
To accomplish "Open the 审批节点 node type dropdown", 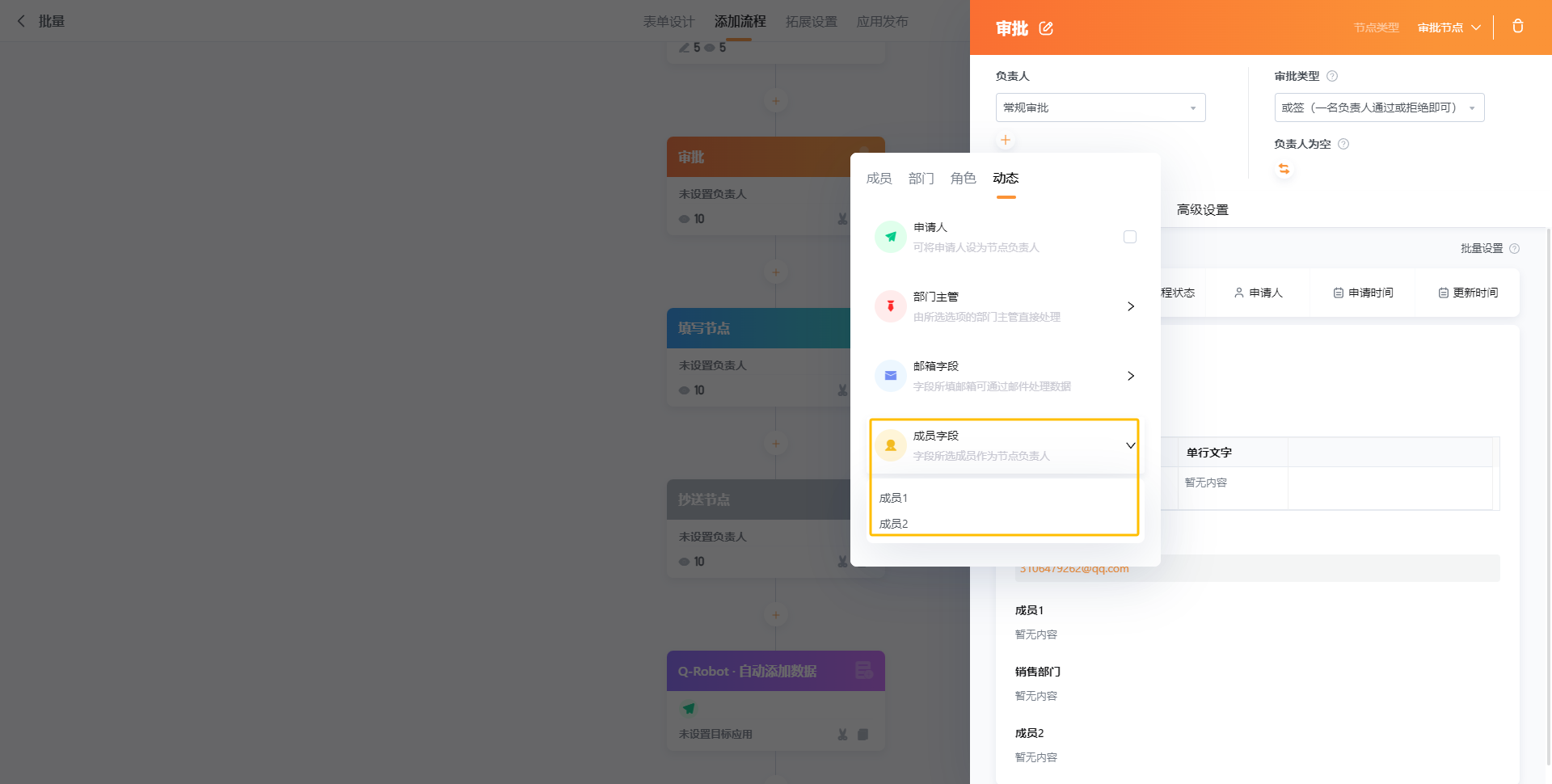I will pyautogui.click(x=1449, y=27).
